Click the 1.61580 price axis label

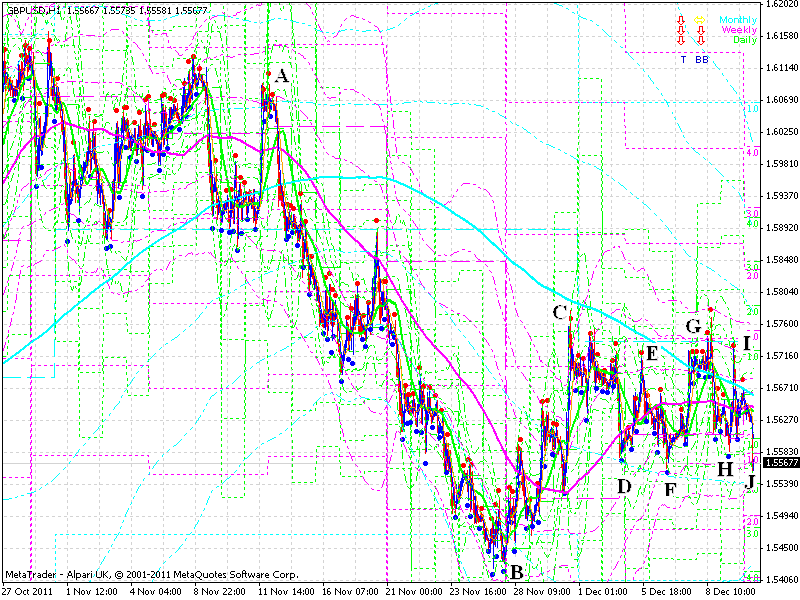click(782, 36)
